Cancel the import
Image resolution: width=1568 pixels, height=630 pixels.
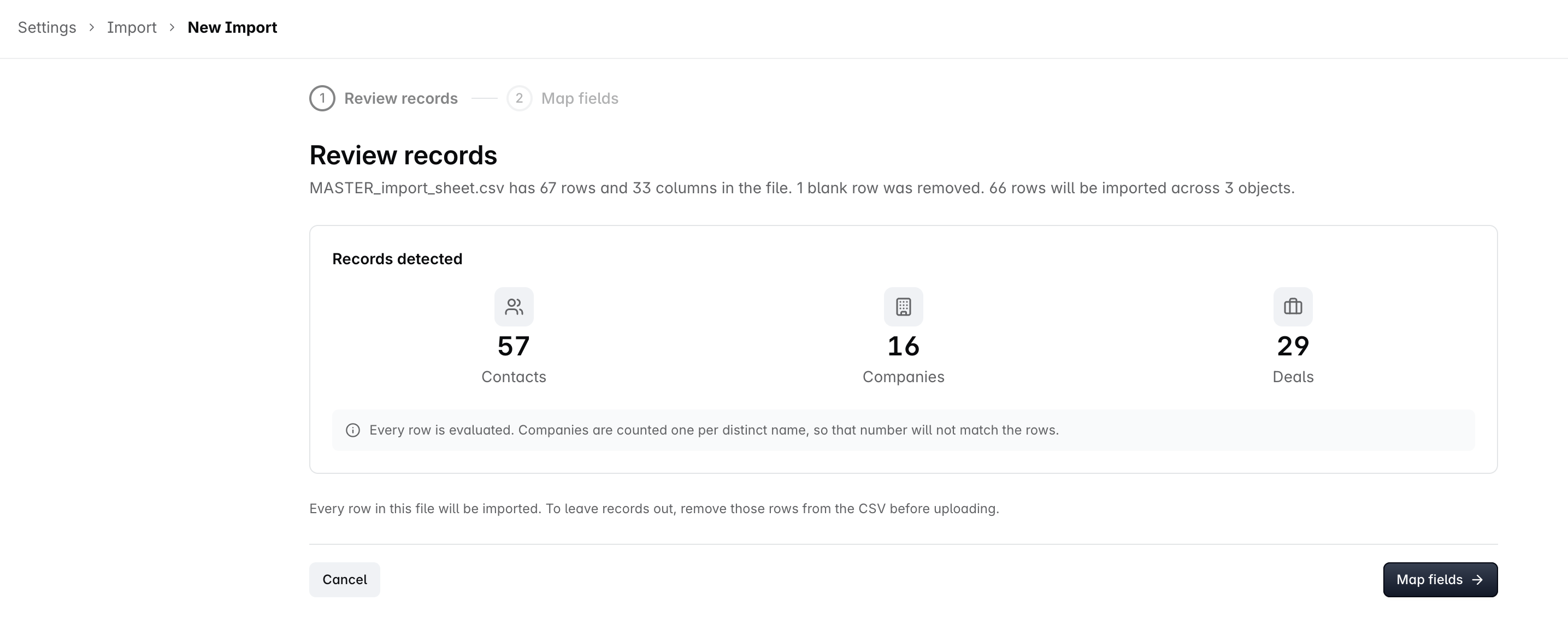[x=345, y=580]
